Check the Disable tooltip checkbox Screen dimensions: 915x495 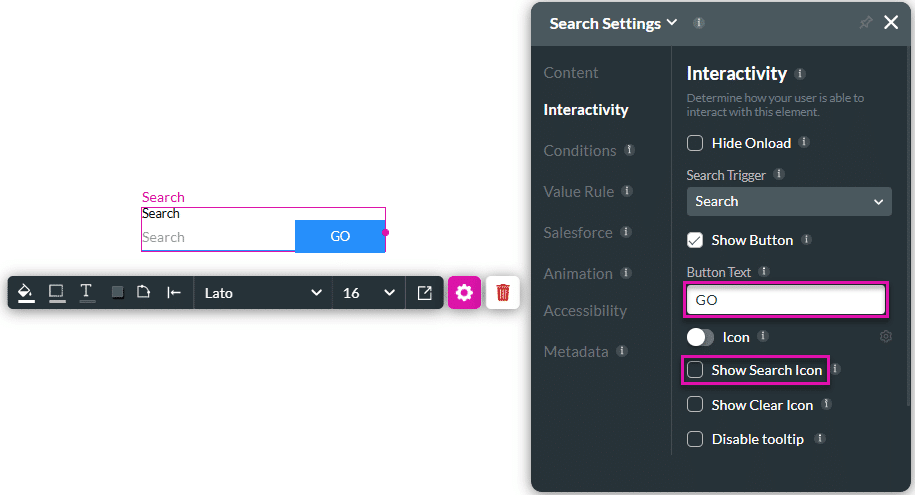(x=694, y=439)
